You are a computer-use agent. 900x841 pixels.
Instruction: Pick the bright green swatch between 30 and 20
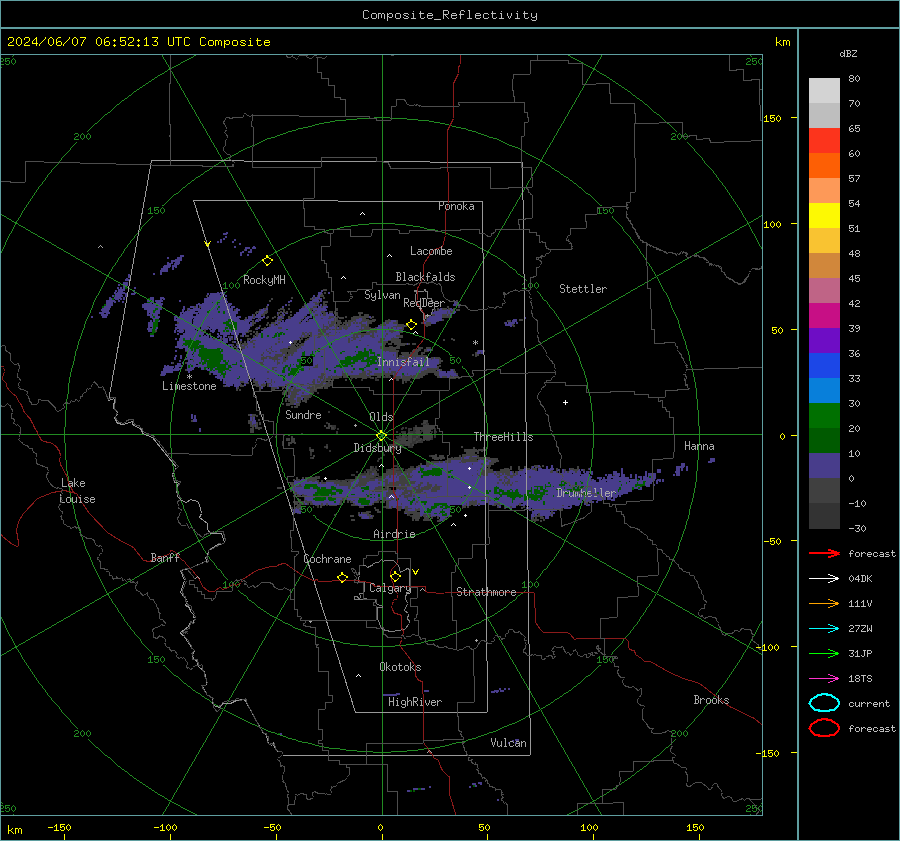pos(824,416)
